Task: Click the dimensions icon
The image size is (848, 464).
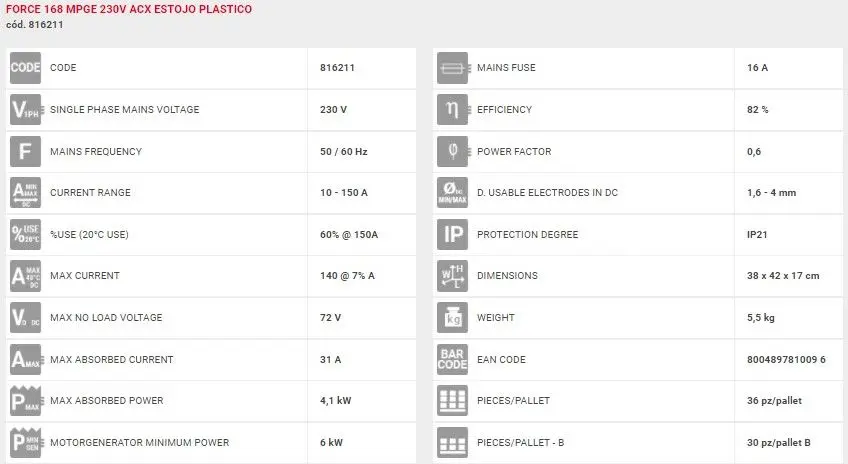Action: click(x=453, y=276)
